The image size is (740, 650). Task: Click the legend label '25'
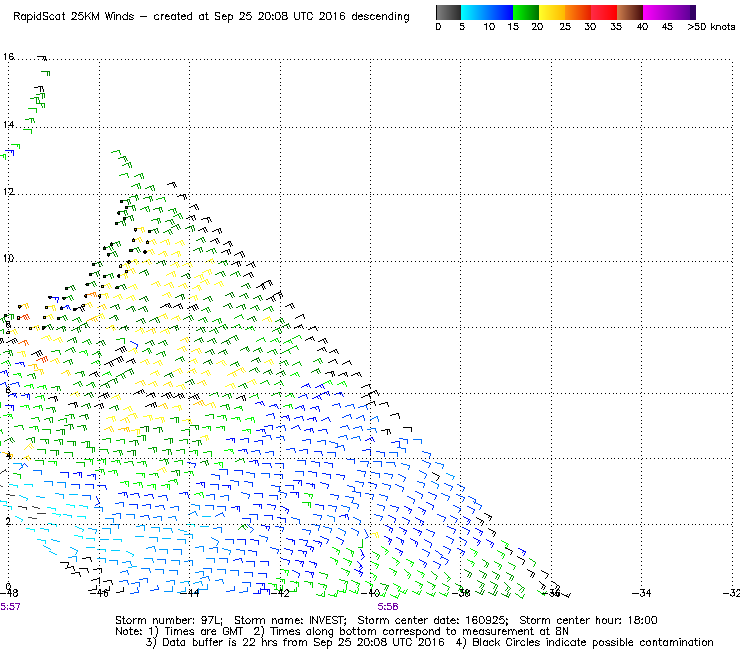pos(565,27)
